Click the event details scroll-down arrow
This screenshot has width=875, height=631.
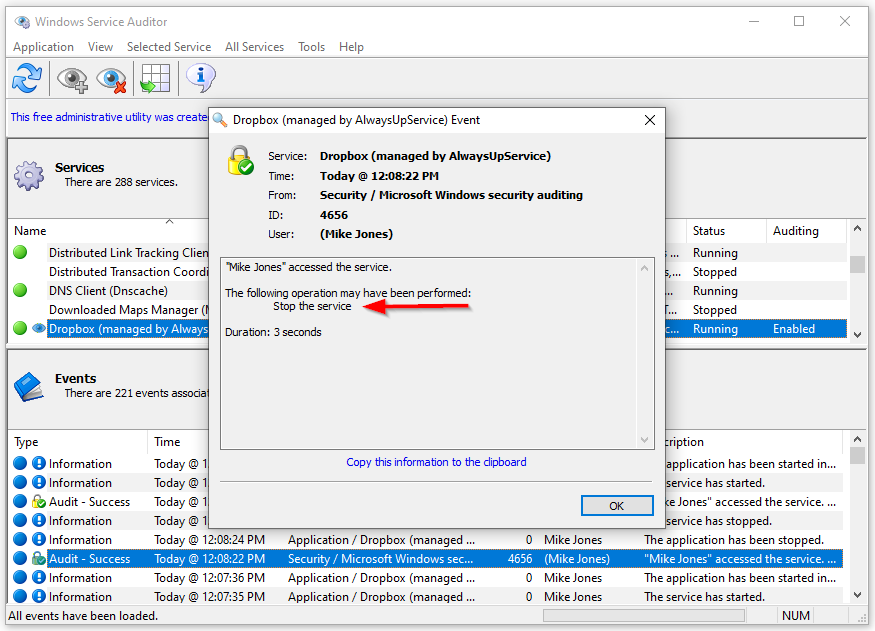pyautogui.click(x=645, y=440)
